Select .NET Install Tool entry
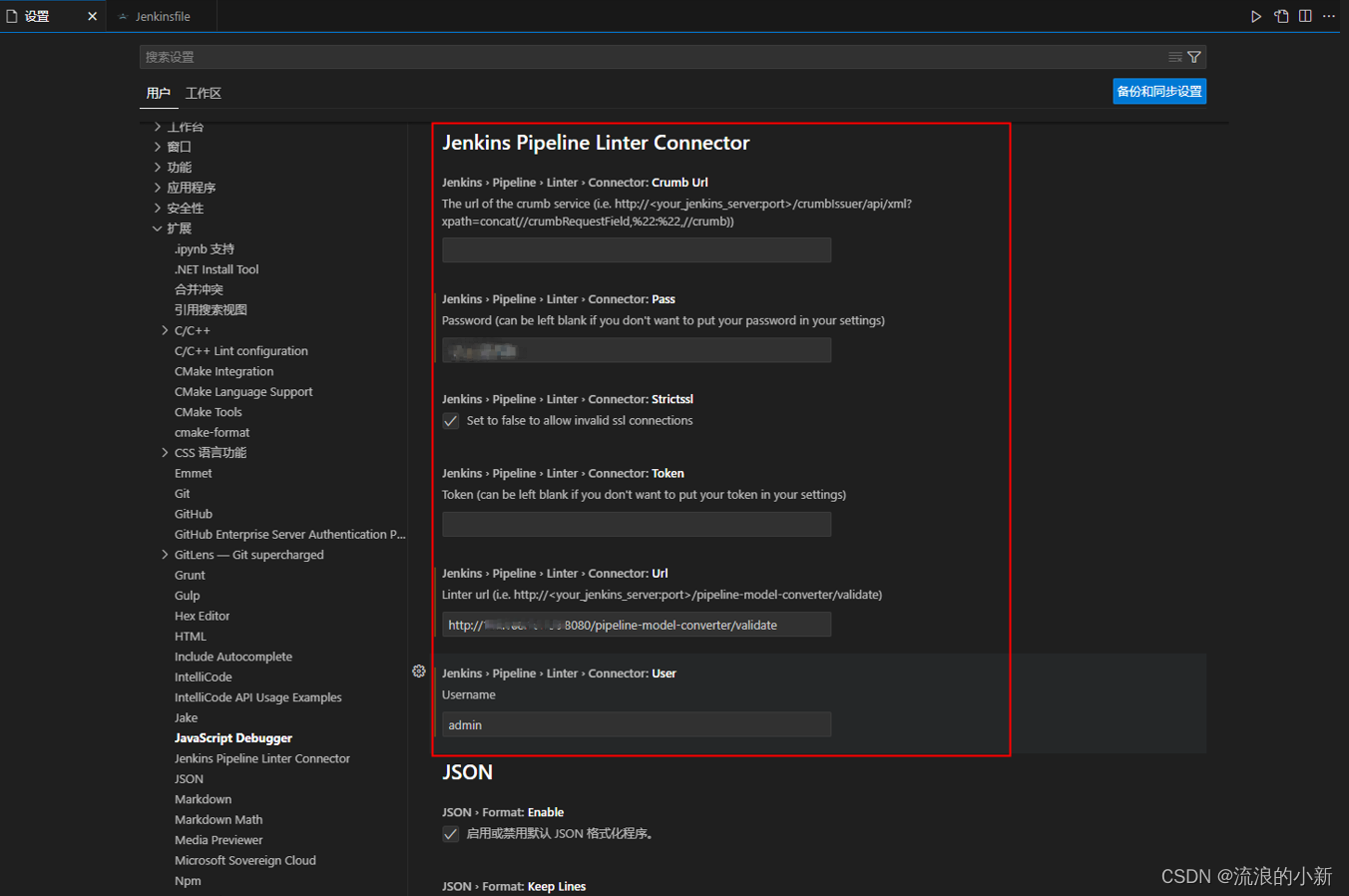The image size is (1349, 896). coord(217,269)
